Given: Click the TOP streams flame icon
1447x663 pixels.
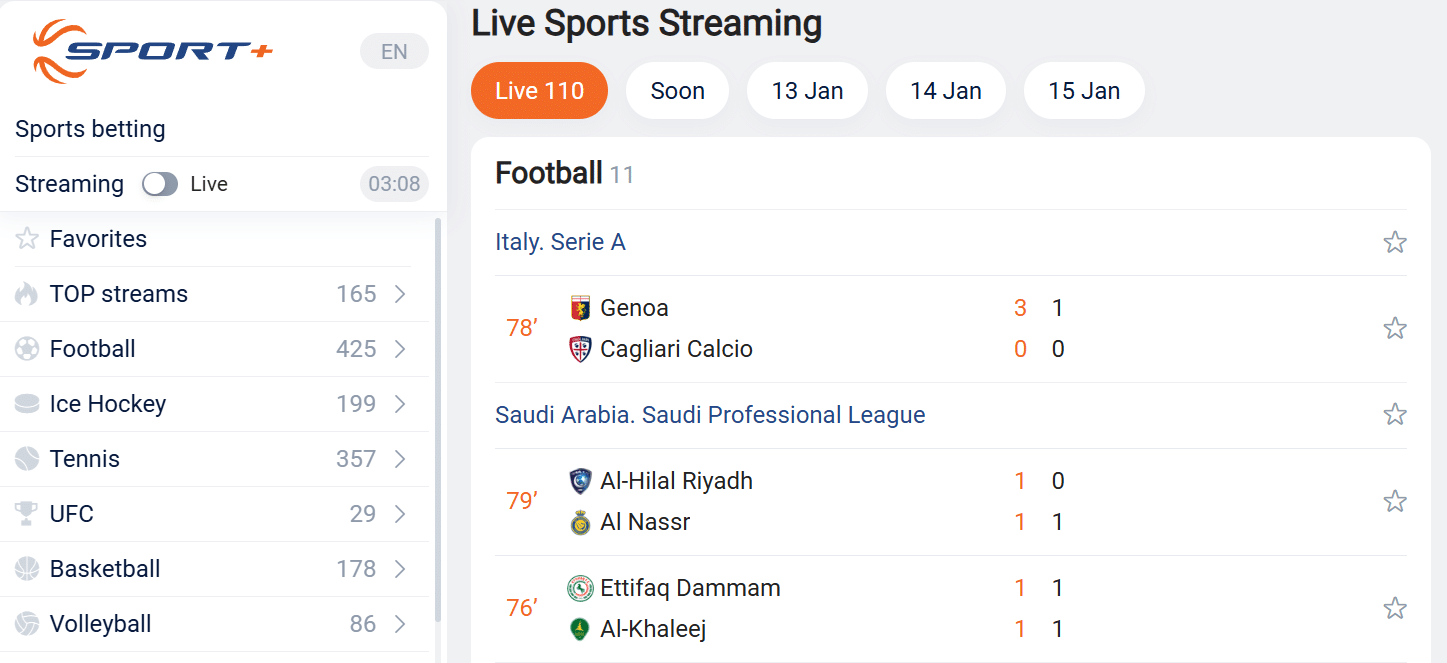Looking at the screenshot, I should (27, 294).
